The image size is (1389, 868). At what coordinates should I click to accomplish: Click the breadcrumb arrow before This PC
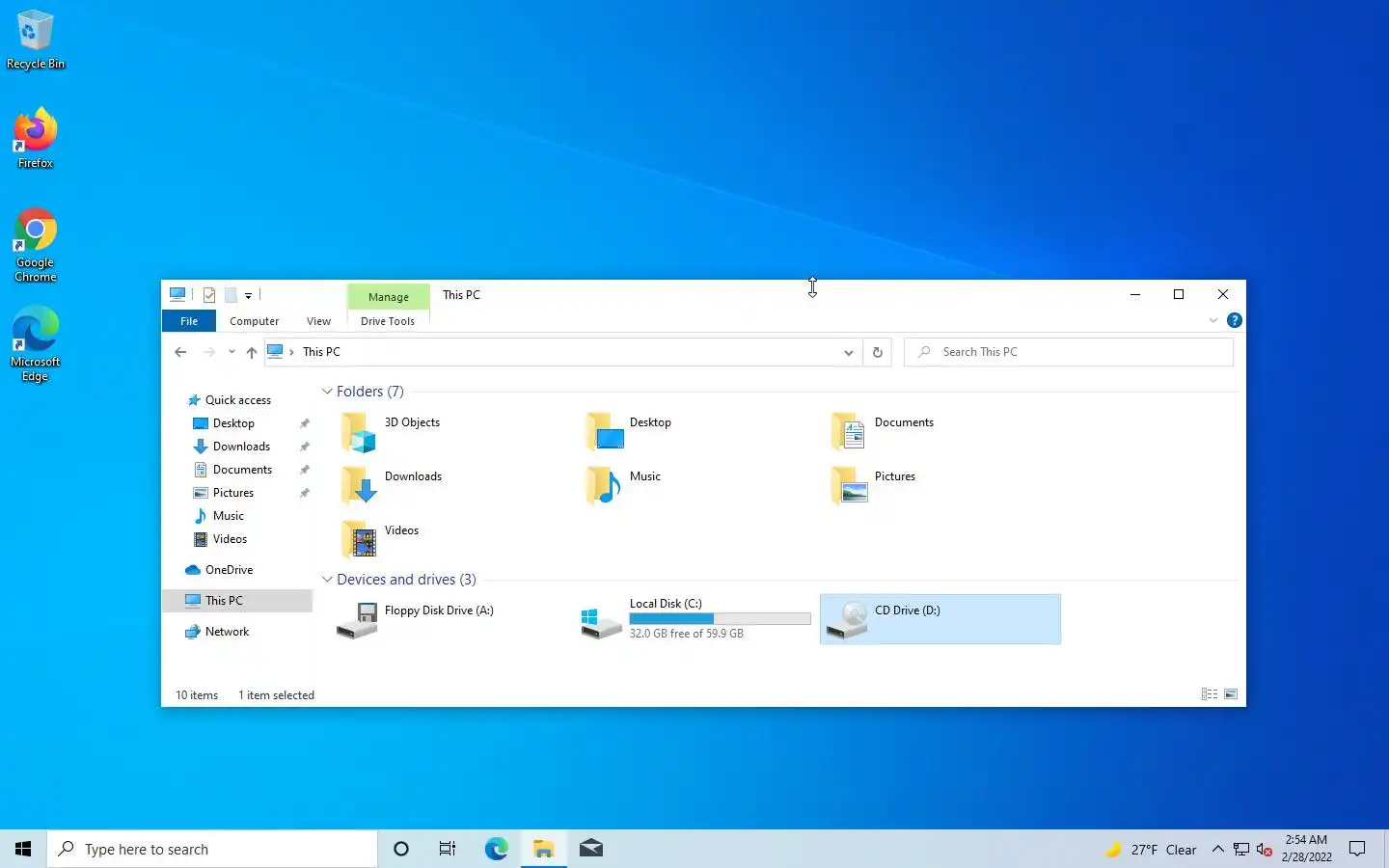[291, 352]
